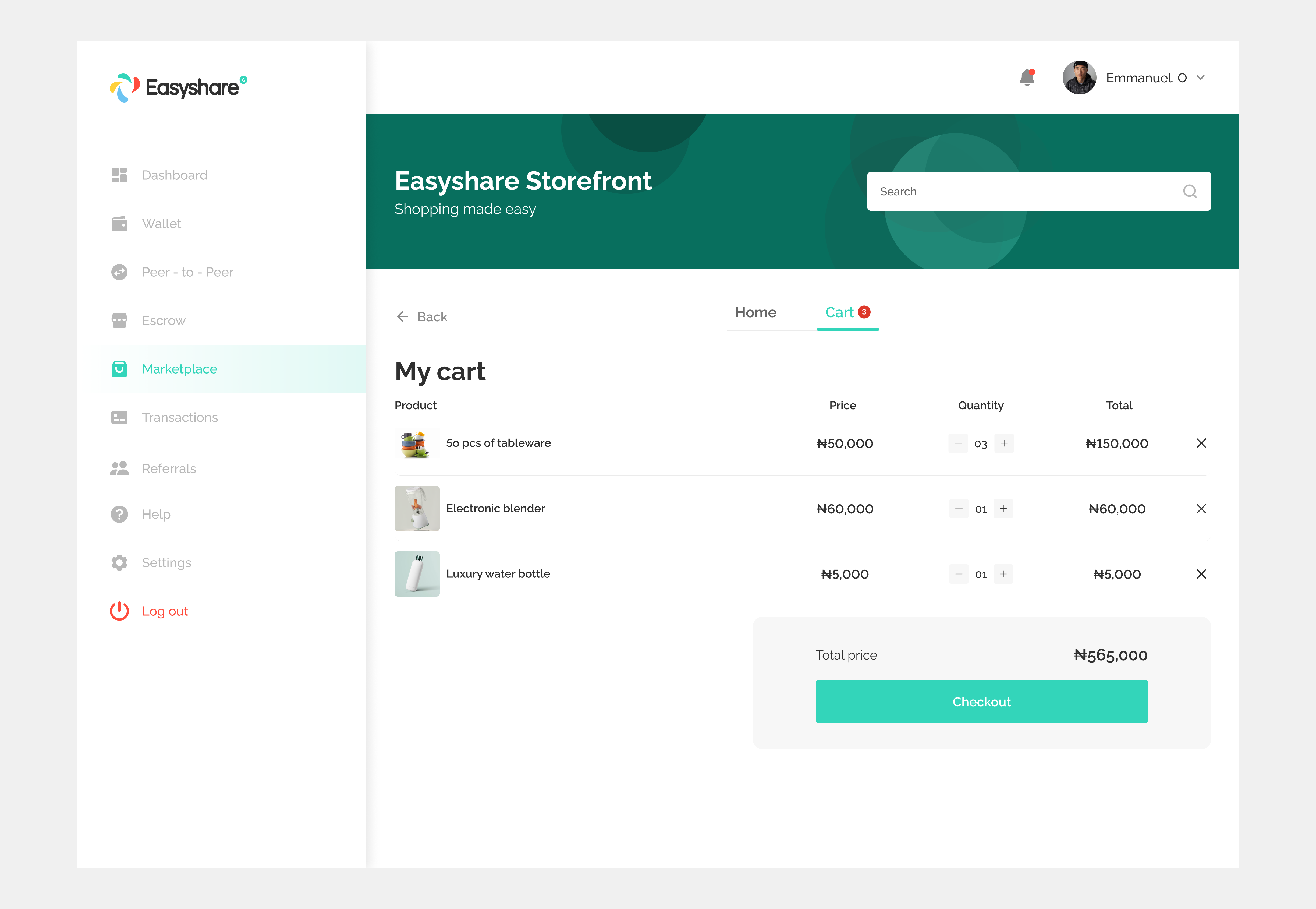
Task: Open Settings menu label
Action: (x=167, y=563)
